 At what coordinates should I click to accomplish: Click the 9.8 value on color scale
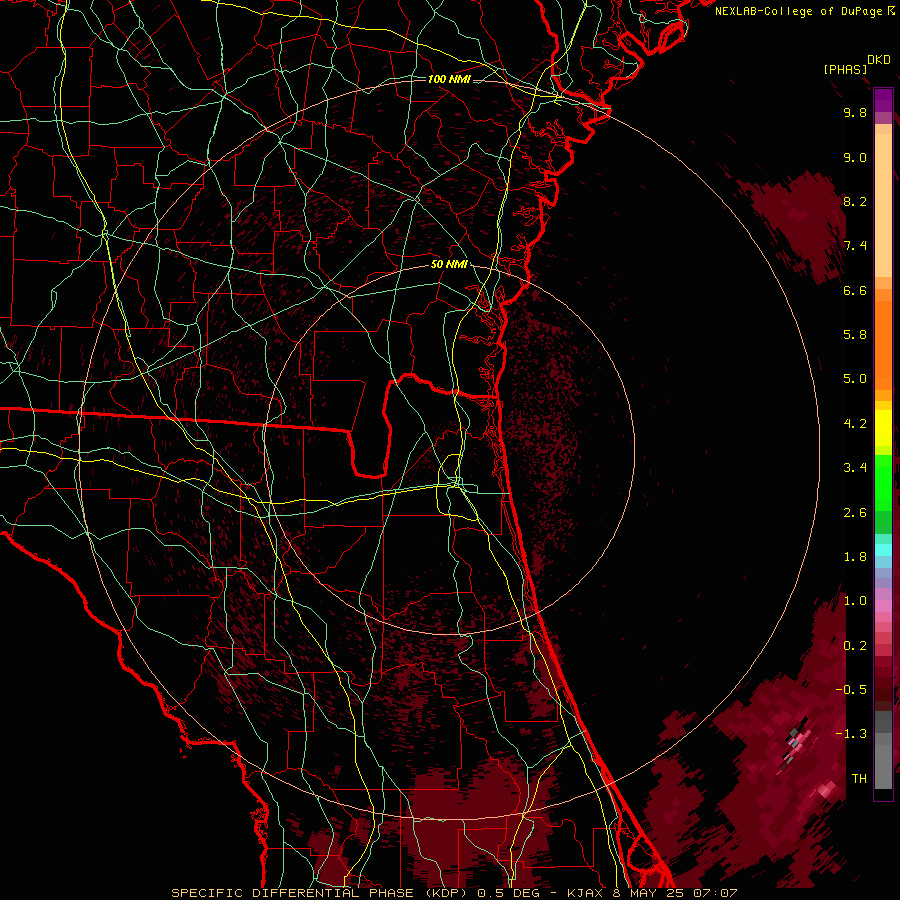click(855, 112)
